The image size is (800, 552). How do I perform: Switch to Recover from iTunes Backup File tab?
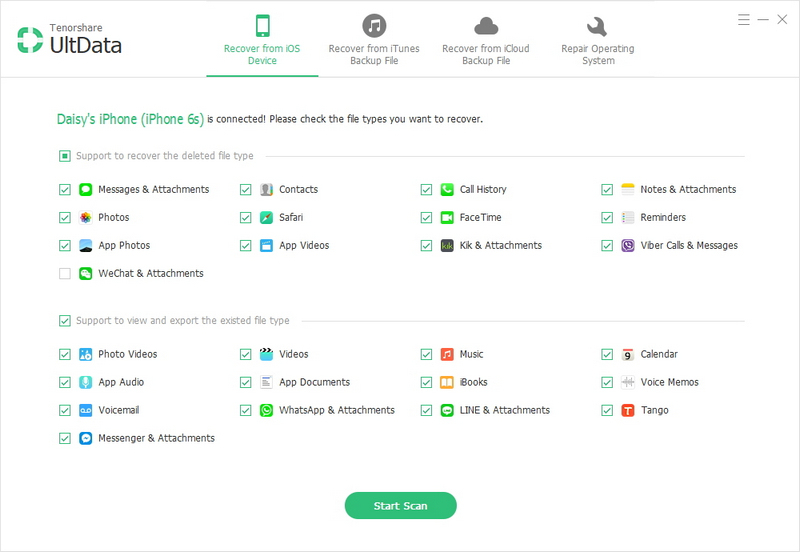tap(374, 40)
